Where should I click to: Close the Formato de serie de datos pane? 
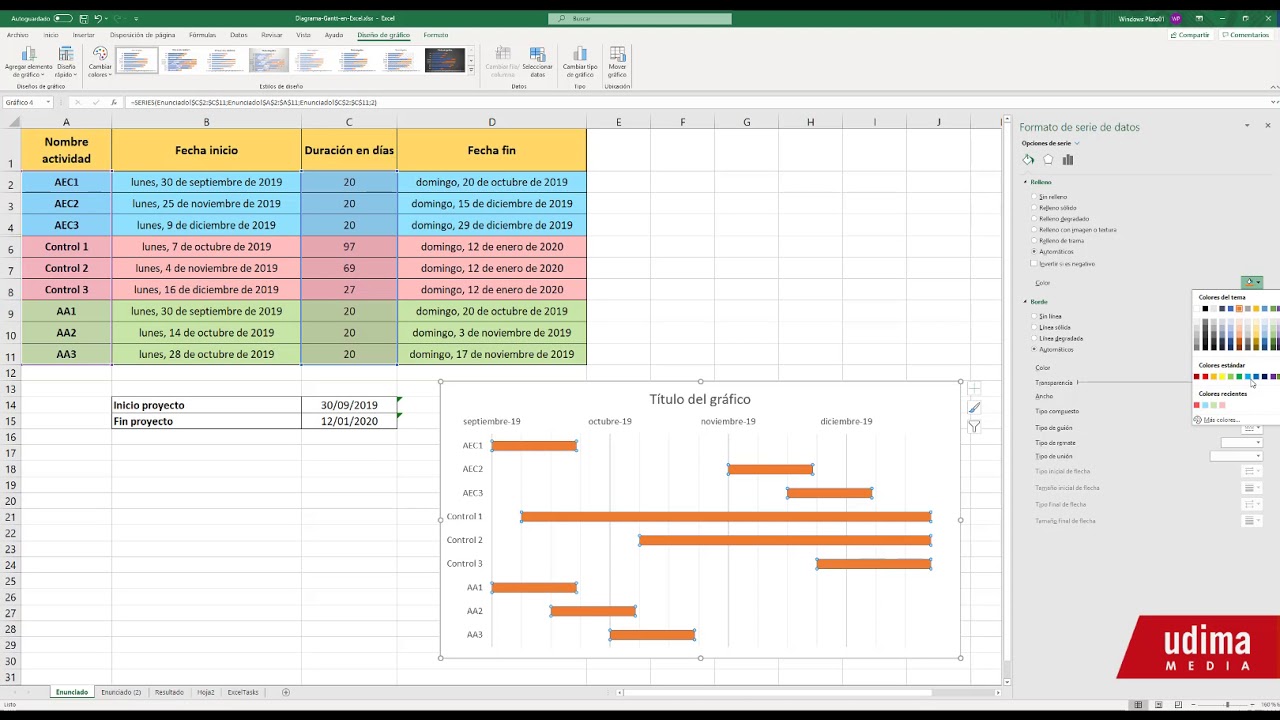click(1268, 126)
